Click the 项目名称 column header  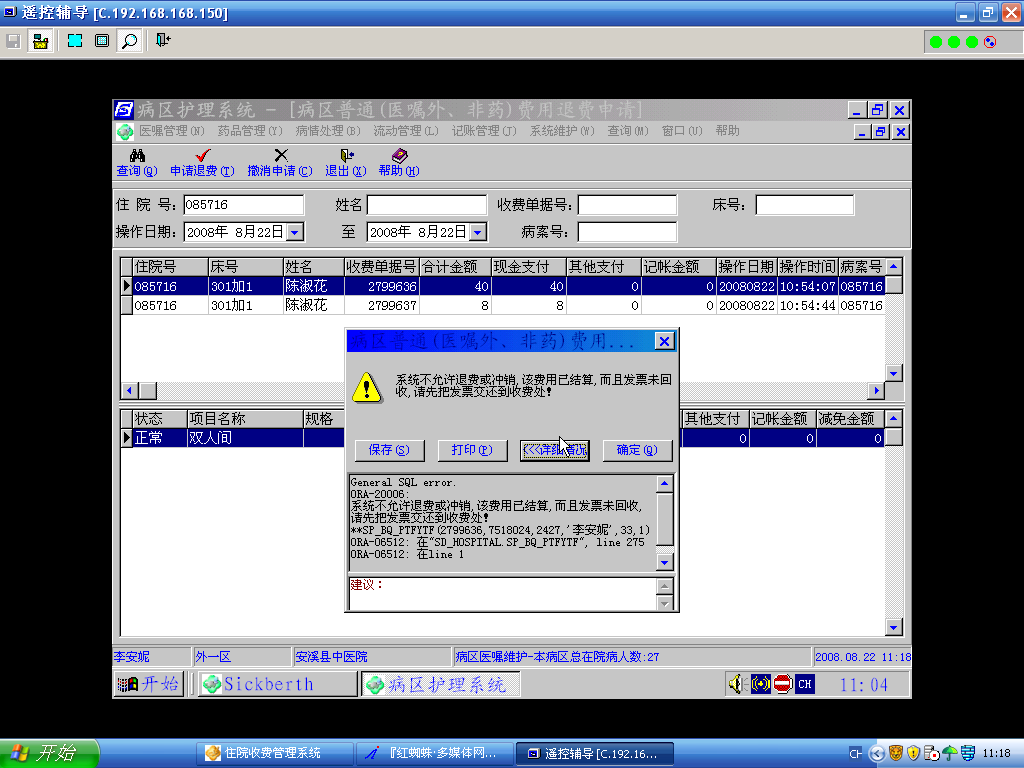click(x=245, y=419)
